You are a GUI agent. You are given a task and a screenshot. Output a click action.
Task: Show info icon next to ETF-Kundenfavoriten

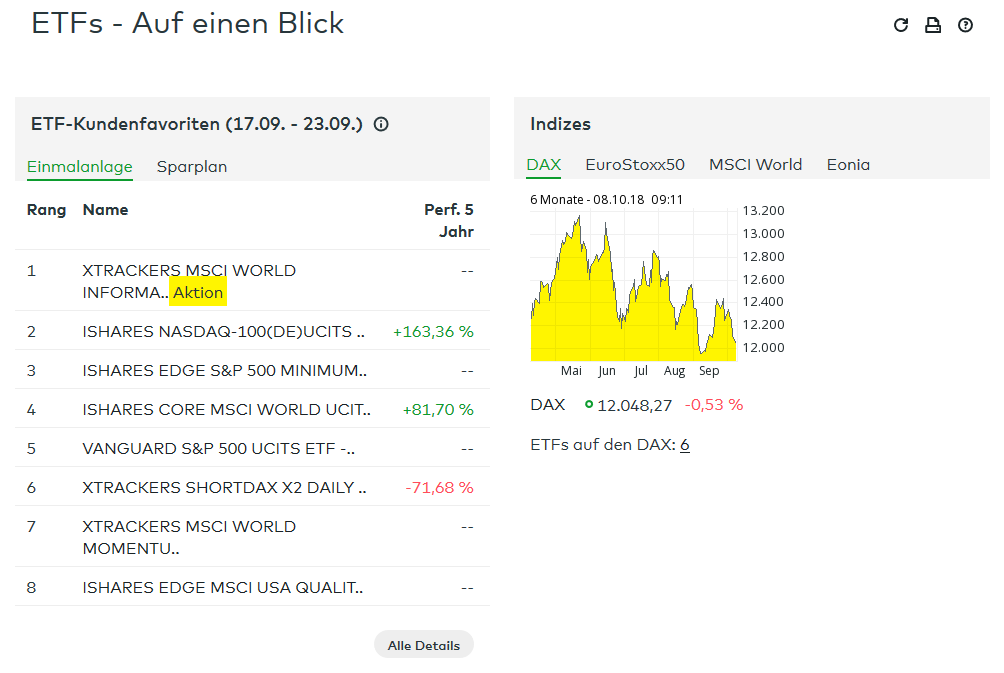pos(381,124)
